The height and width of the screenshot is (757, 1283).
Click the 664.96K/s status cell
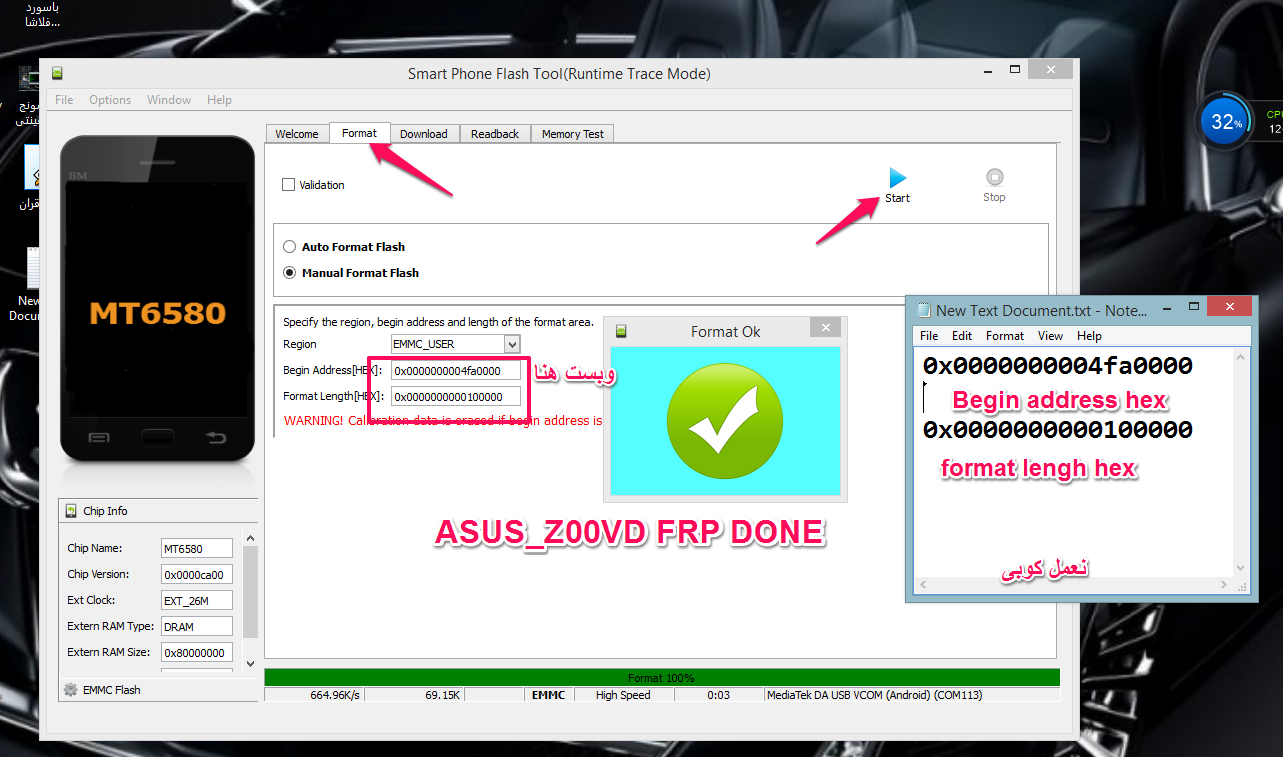pyautogui.click(x=315, y=695)
